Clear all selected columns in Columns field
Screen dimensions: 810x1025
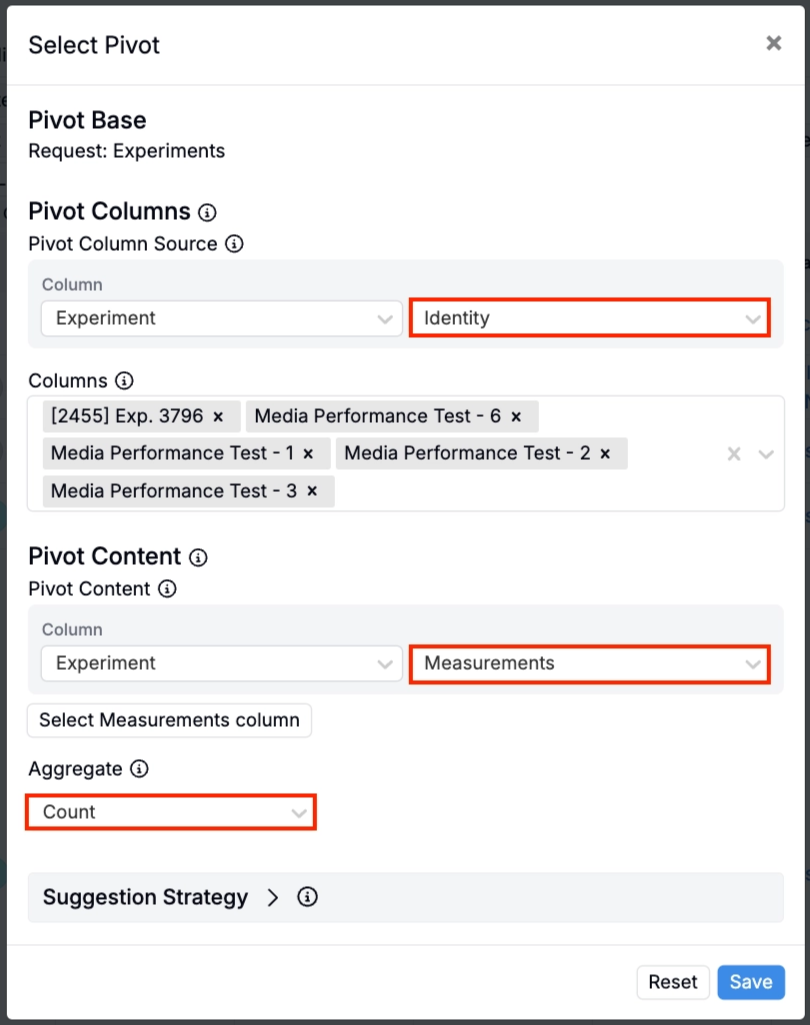click(x=734, y=454)
